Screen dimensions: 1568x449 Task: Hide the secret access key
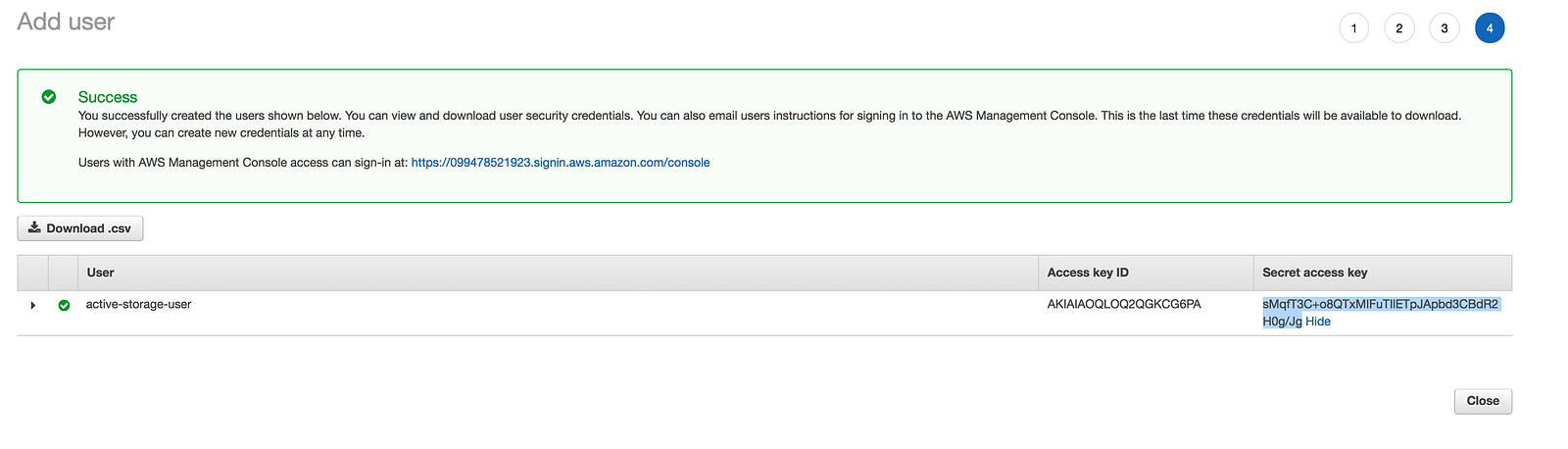click(x=1318, y=322)
